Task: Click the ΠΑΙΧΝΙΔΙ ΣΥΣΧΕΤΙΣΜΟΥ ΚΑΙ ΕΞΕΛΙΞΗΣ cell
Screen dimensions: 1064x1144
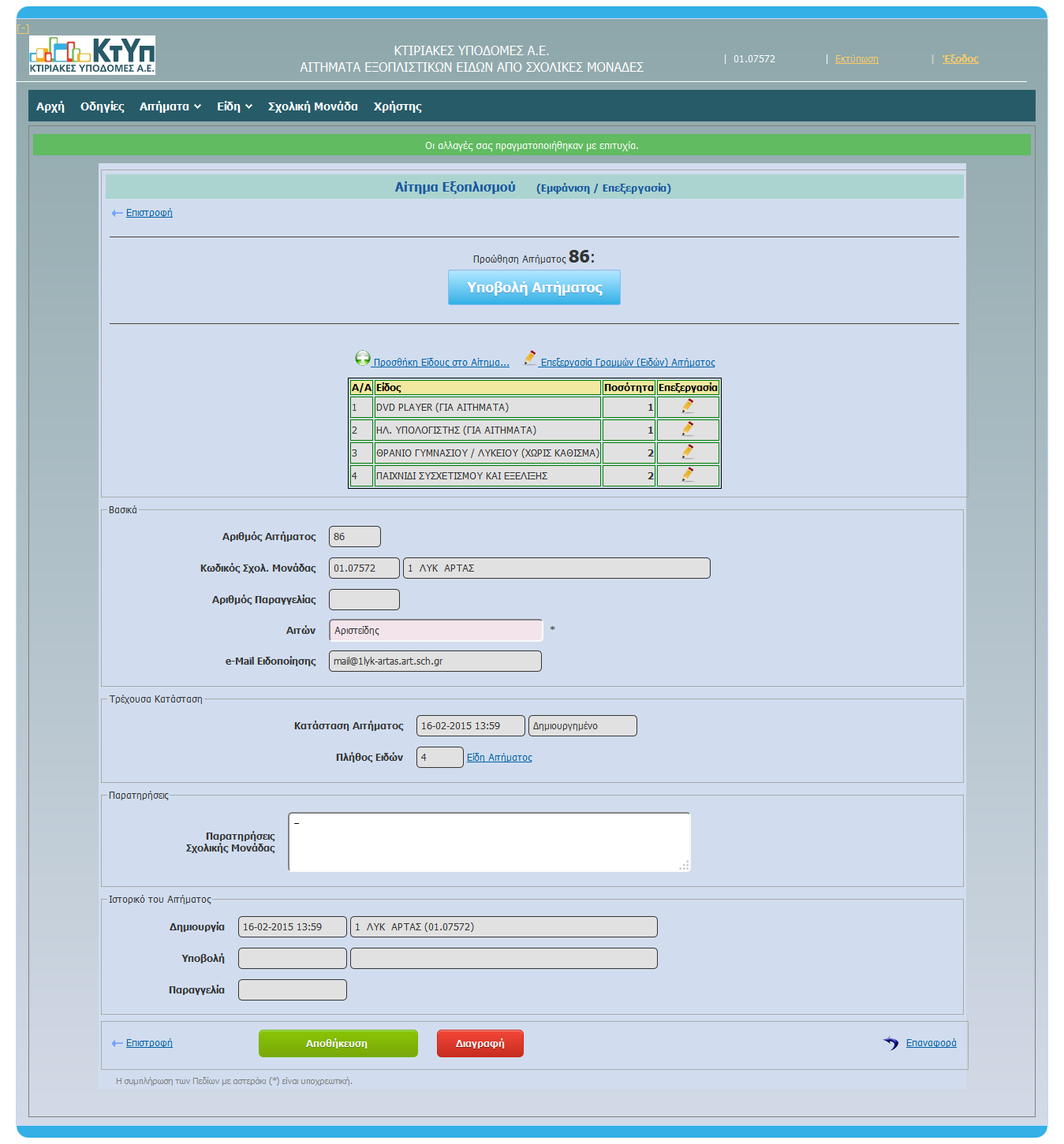Action: point(487,476)
